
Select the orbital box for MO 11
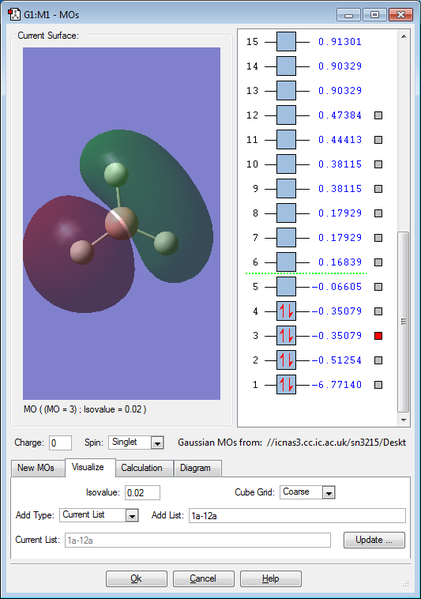(x=286, y=140)
